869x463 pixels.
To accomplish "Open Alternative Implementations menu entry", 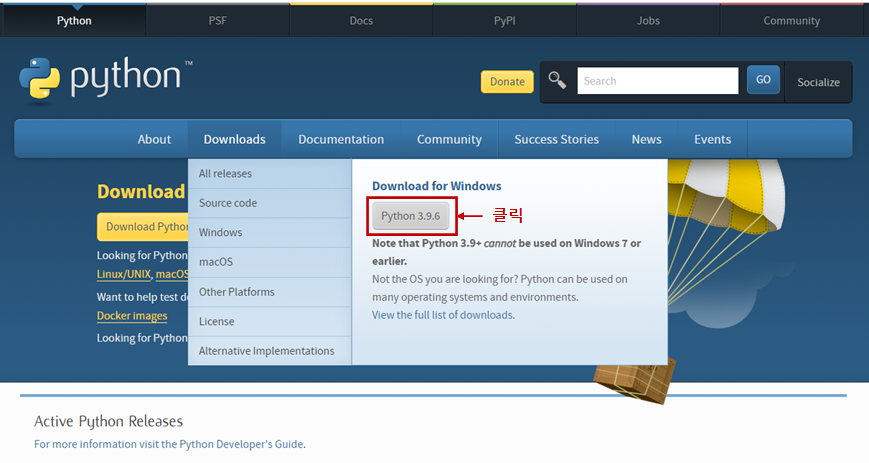I will point(270,350).
